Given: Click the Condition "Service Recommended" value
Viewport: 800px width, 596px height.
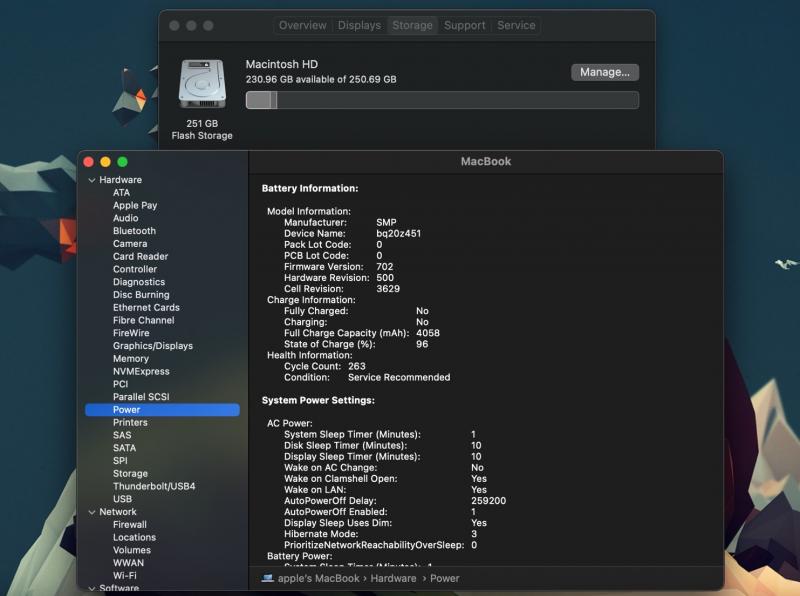Looking at the screenshot, I should click(x=399, y=378).
